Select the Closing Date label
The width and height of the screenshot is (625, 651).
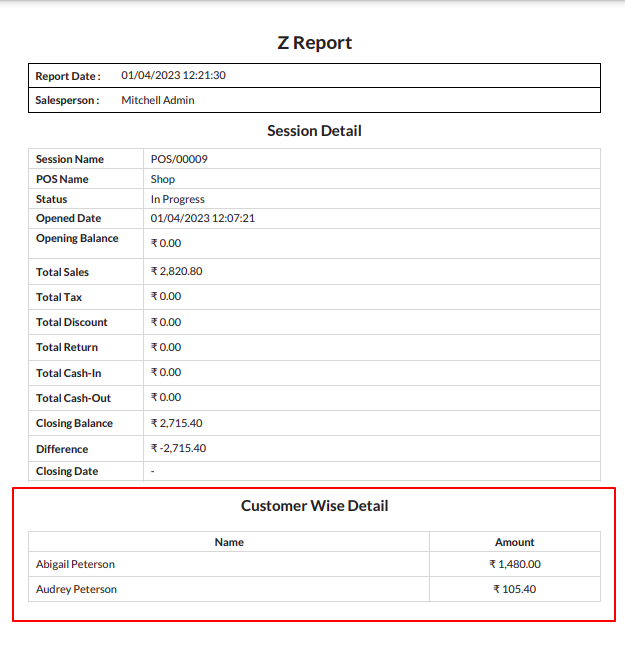[x=67, y=471]
